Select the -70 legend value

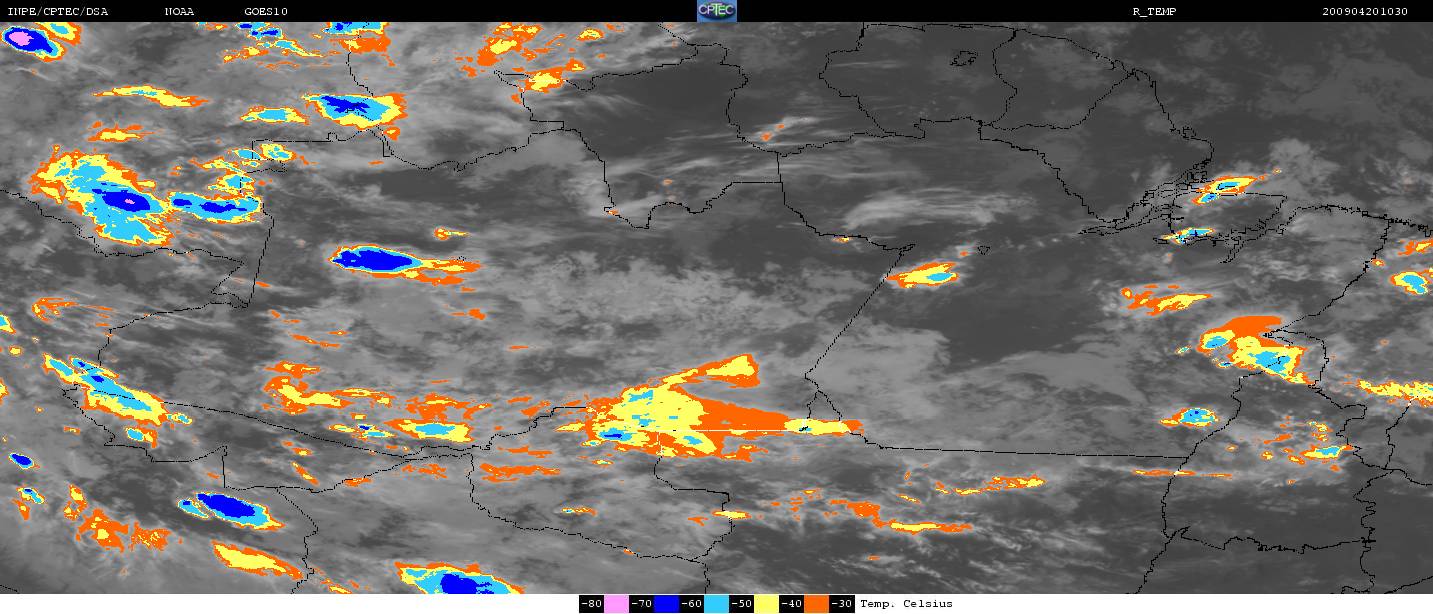pyautogui.click(x=641, y=604)
